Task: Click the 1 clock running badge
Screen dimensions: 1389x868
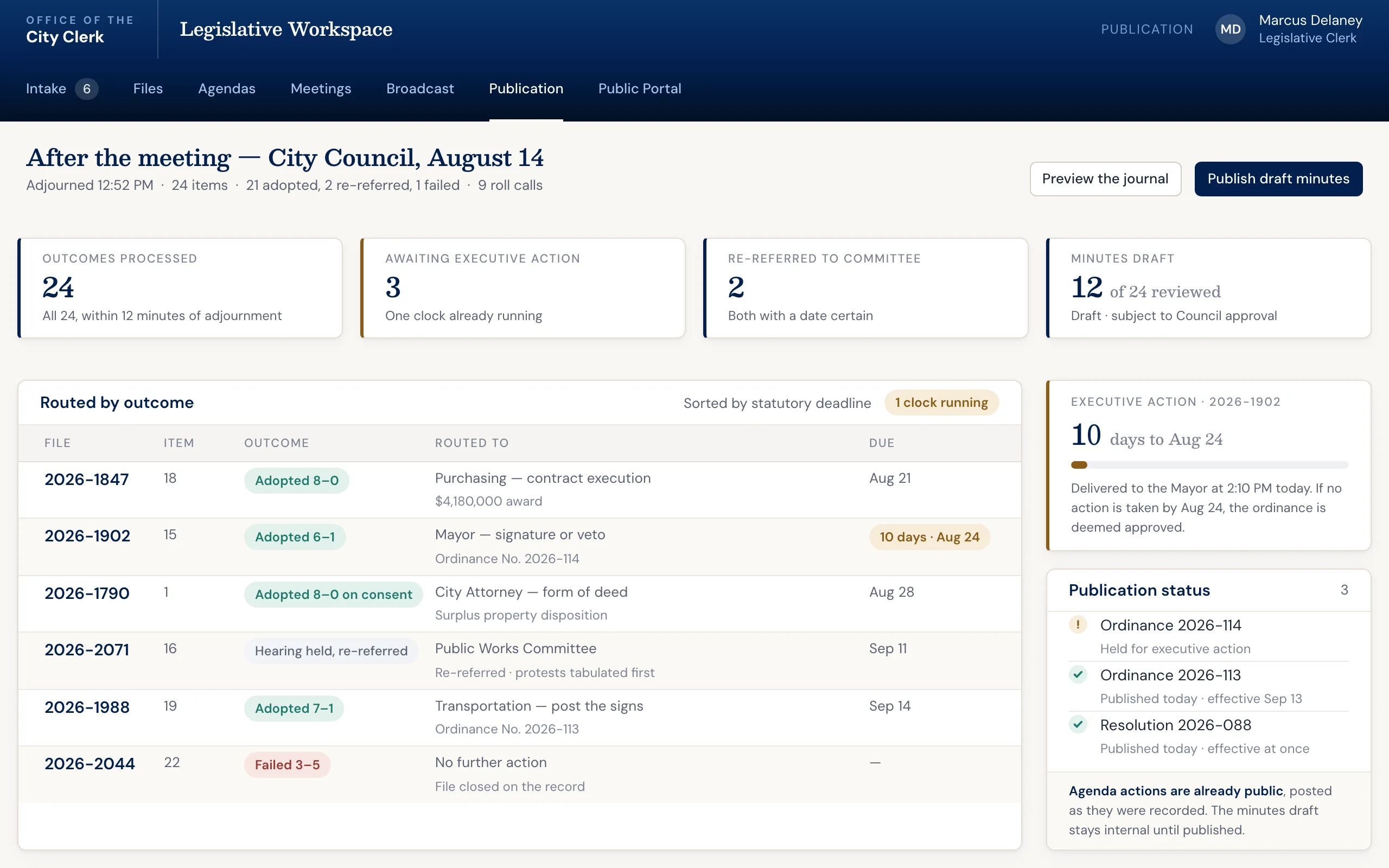Action: (x=941, y=403)
